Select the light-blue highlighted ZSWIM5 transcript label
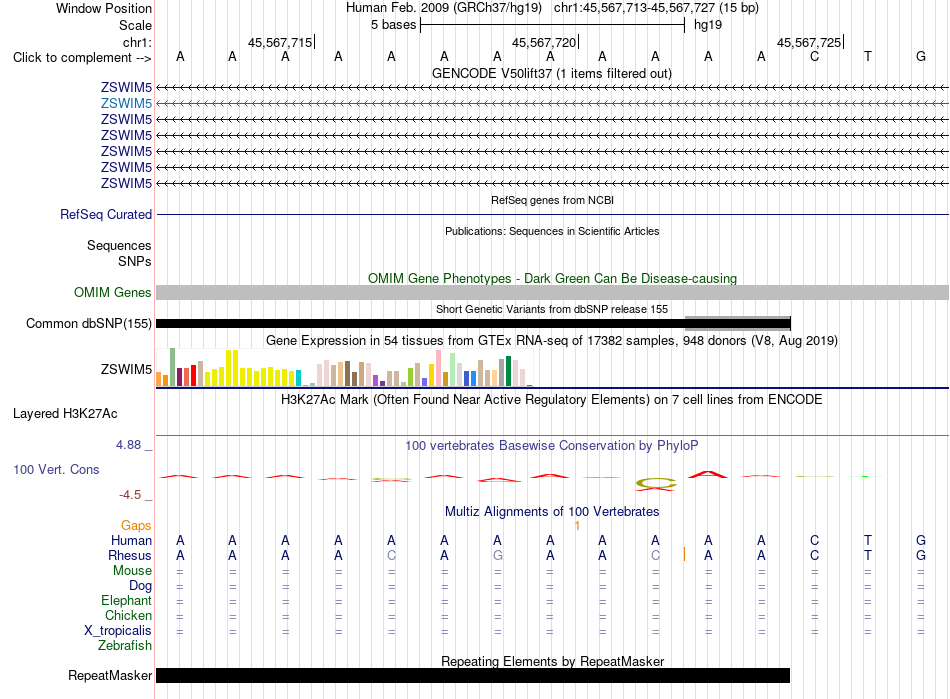The image size is (950, 699). tap(126, 104)
